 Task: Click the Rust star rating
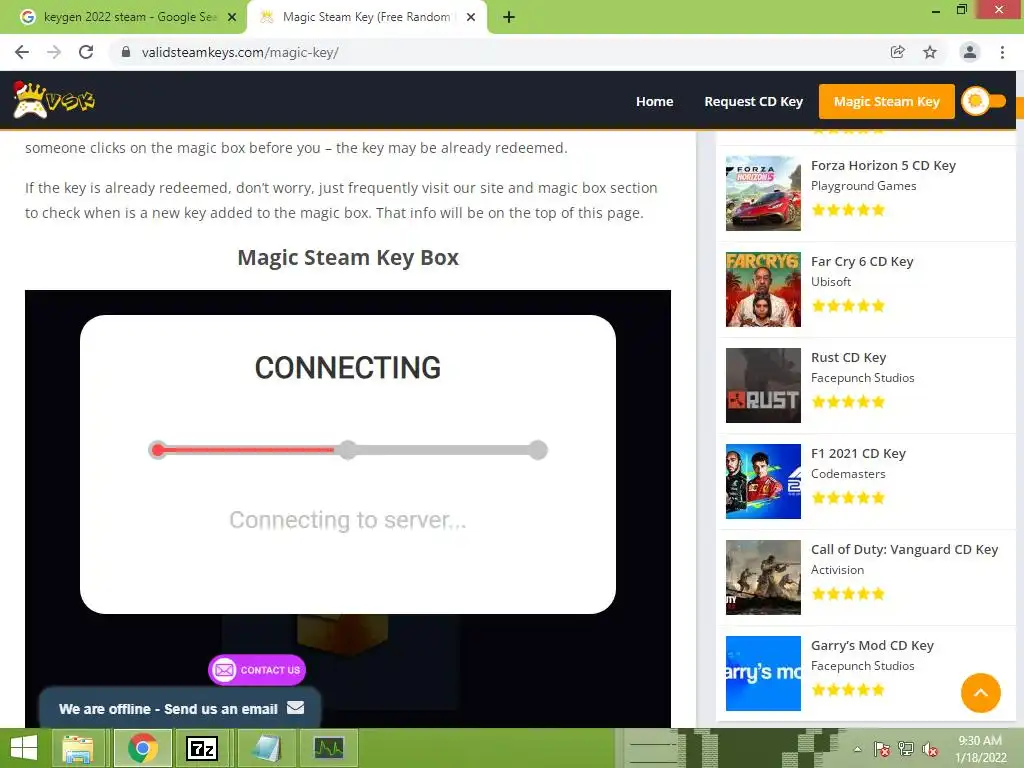click(x=848, y=402)
